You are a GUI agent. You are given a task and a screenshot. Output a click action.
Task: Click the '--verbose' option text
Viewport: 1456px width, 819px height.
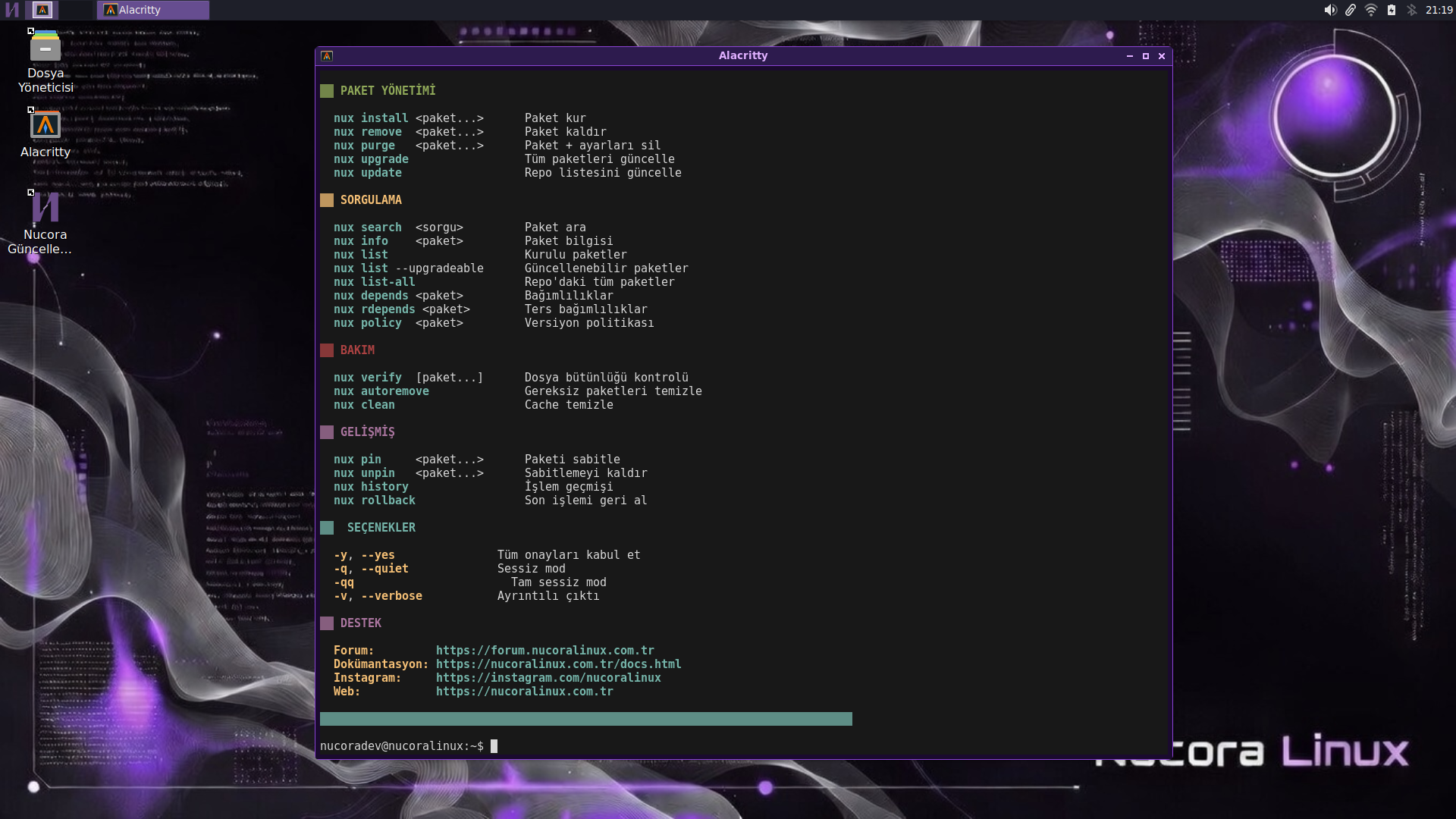391,596
